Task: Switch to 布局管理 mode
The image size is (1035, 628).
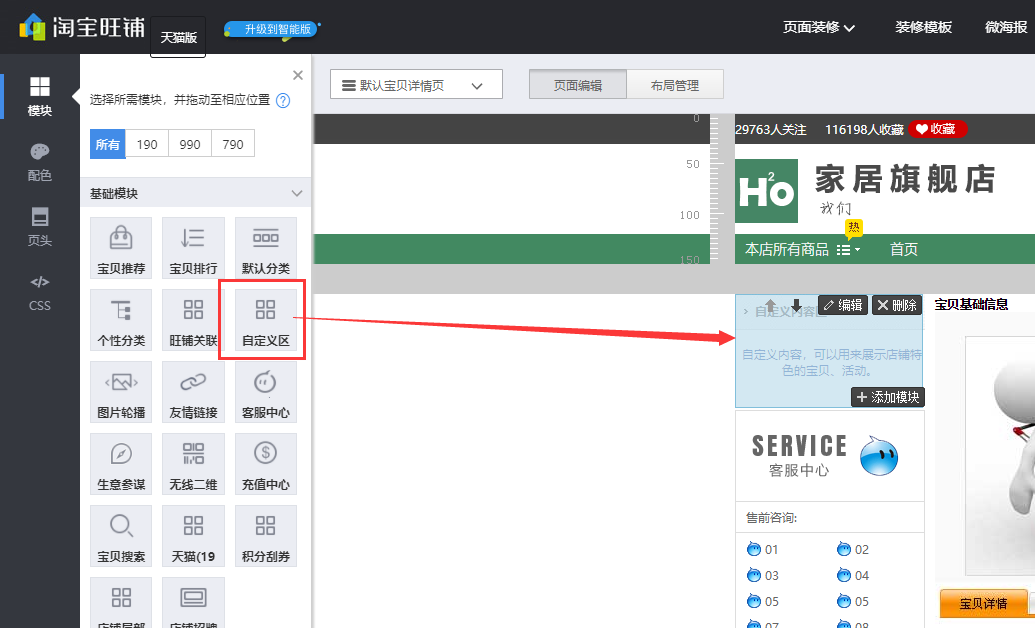Action: [x=675, y=85]
